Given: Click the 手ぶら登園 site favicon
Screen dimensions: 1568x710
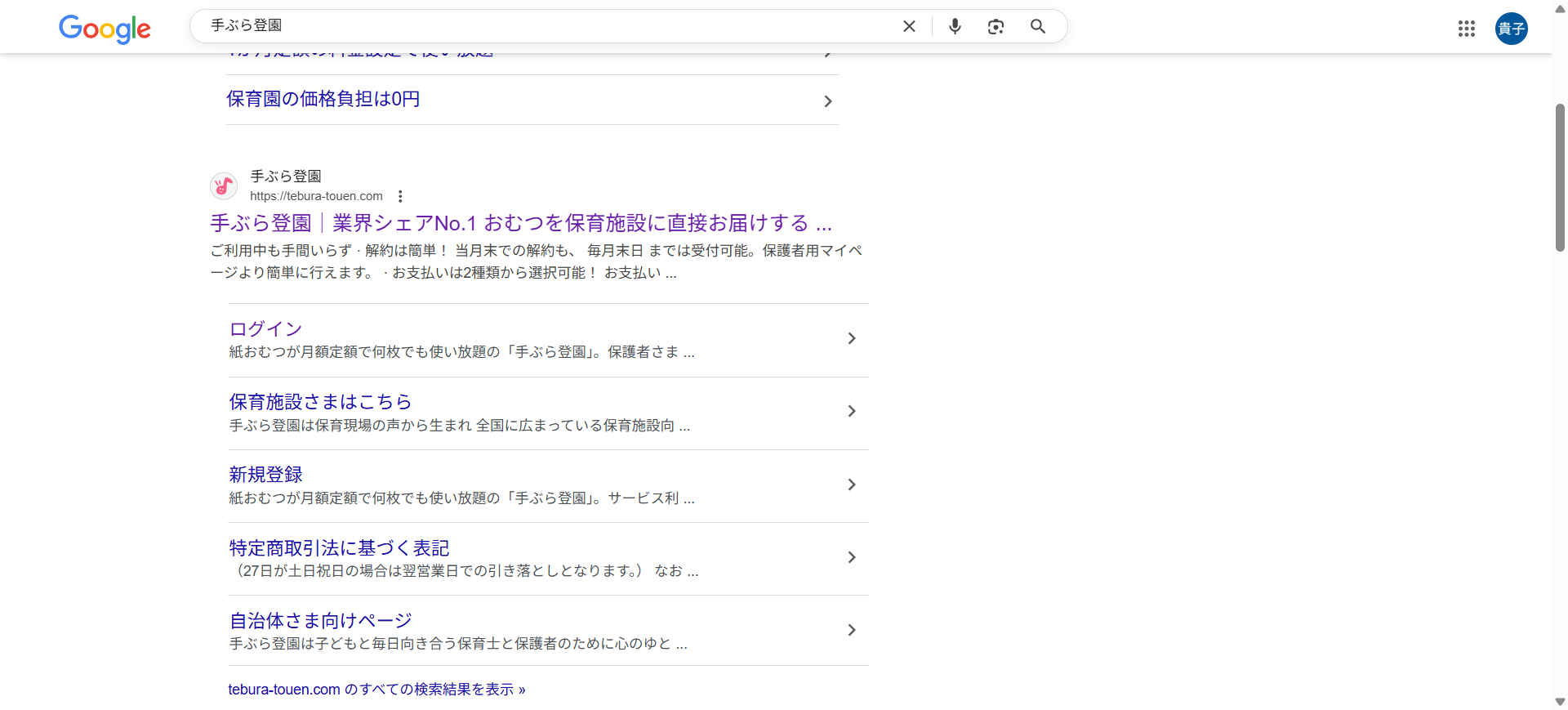Looking at the screenshot, I should pyautogui.click(x=224, y=185).
